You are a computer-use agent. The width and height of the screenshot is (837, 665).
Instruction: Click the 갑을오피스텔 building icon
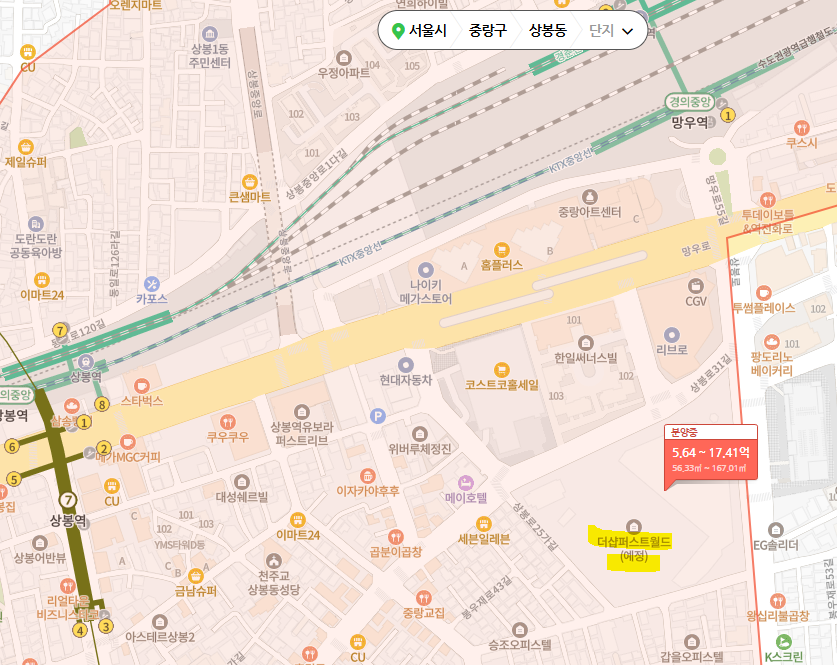coord(692,642)
